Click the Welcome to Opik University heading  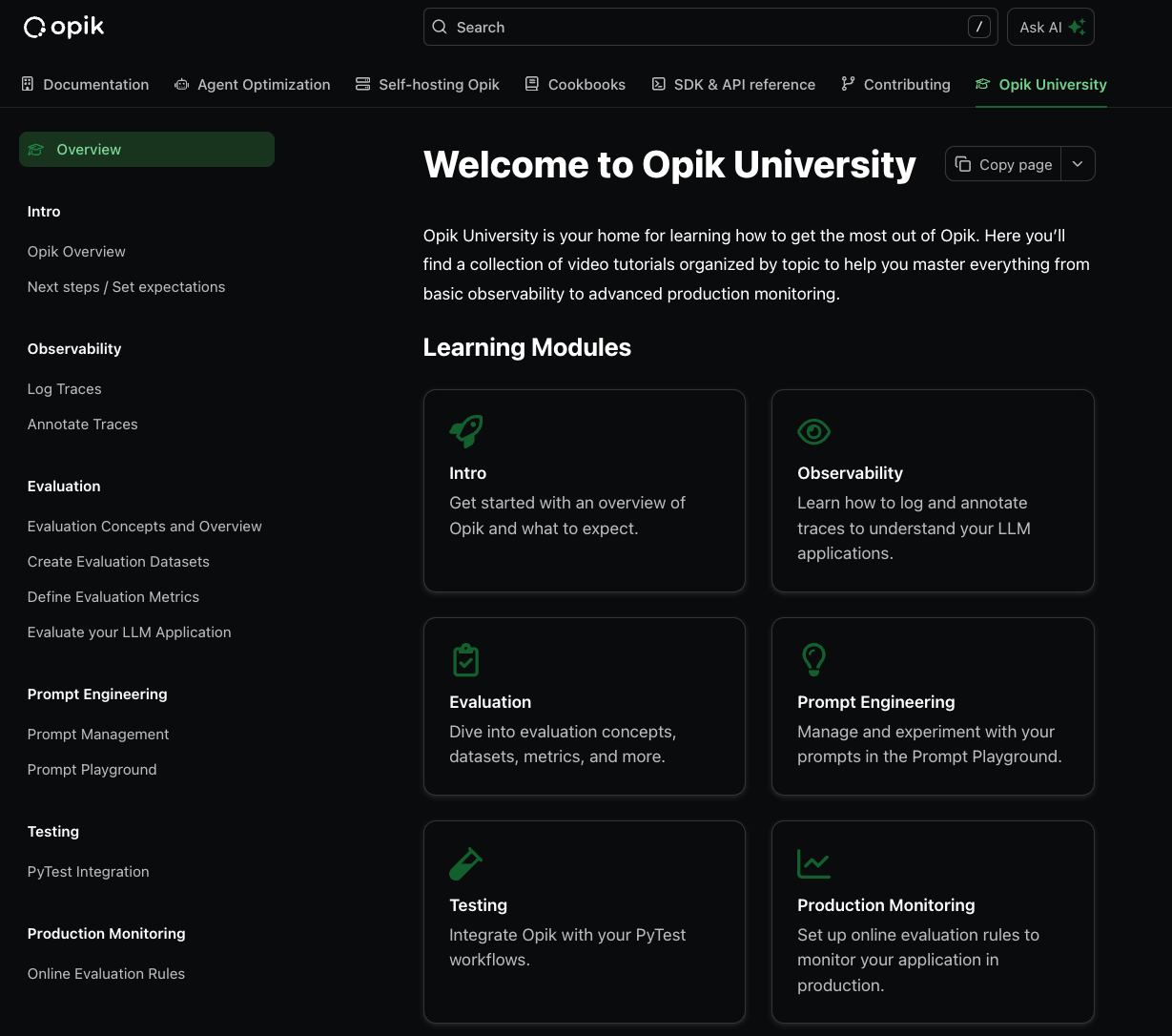click(x=669, y=164)
